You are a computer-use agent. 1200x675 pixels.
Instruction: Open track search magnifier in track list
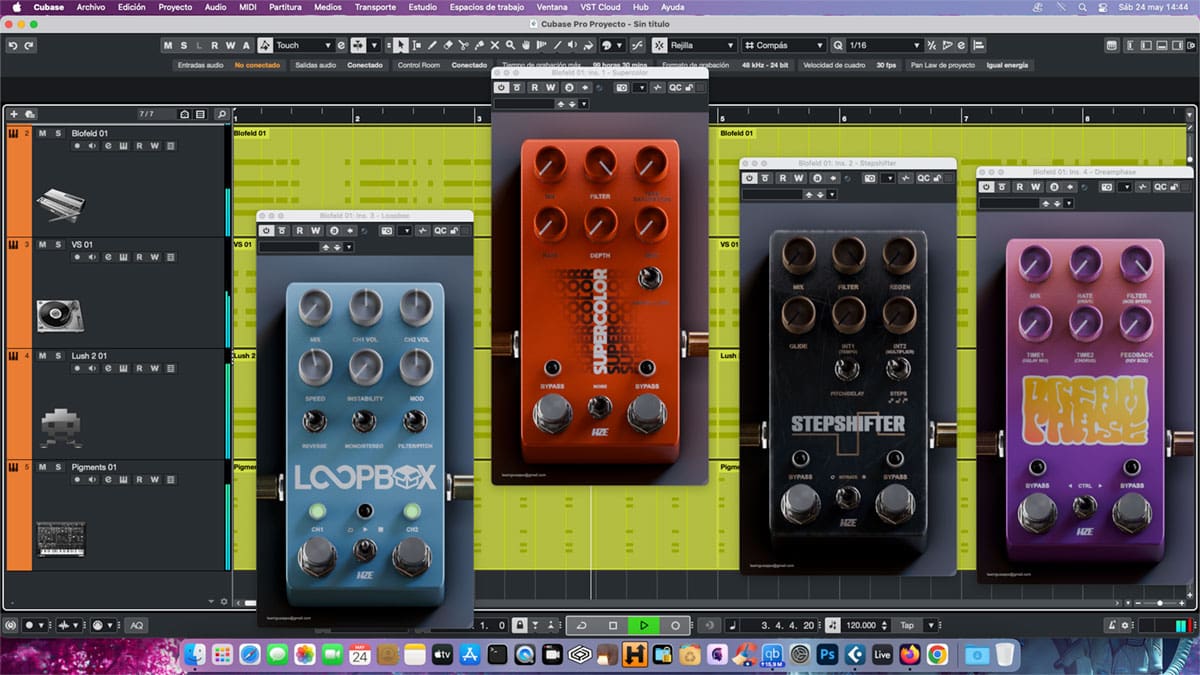click(x=221, y=115)
